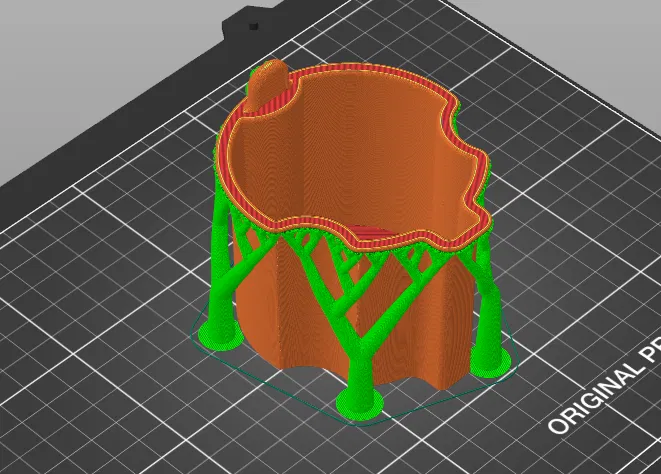Select the front green tree support base

coord(360,405)
